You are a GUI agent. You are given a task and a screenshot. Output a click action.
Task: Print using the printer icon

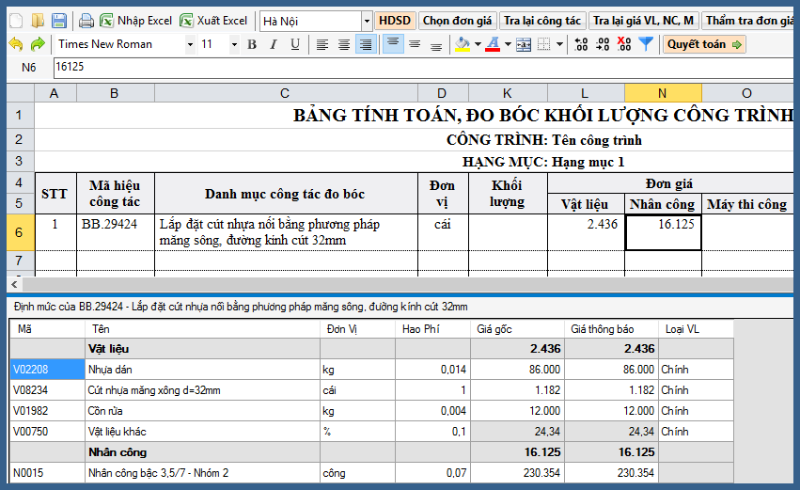coord(86,20)
